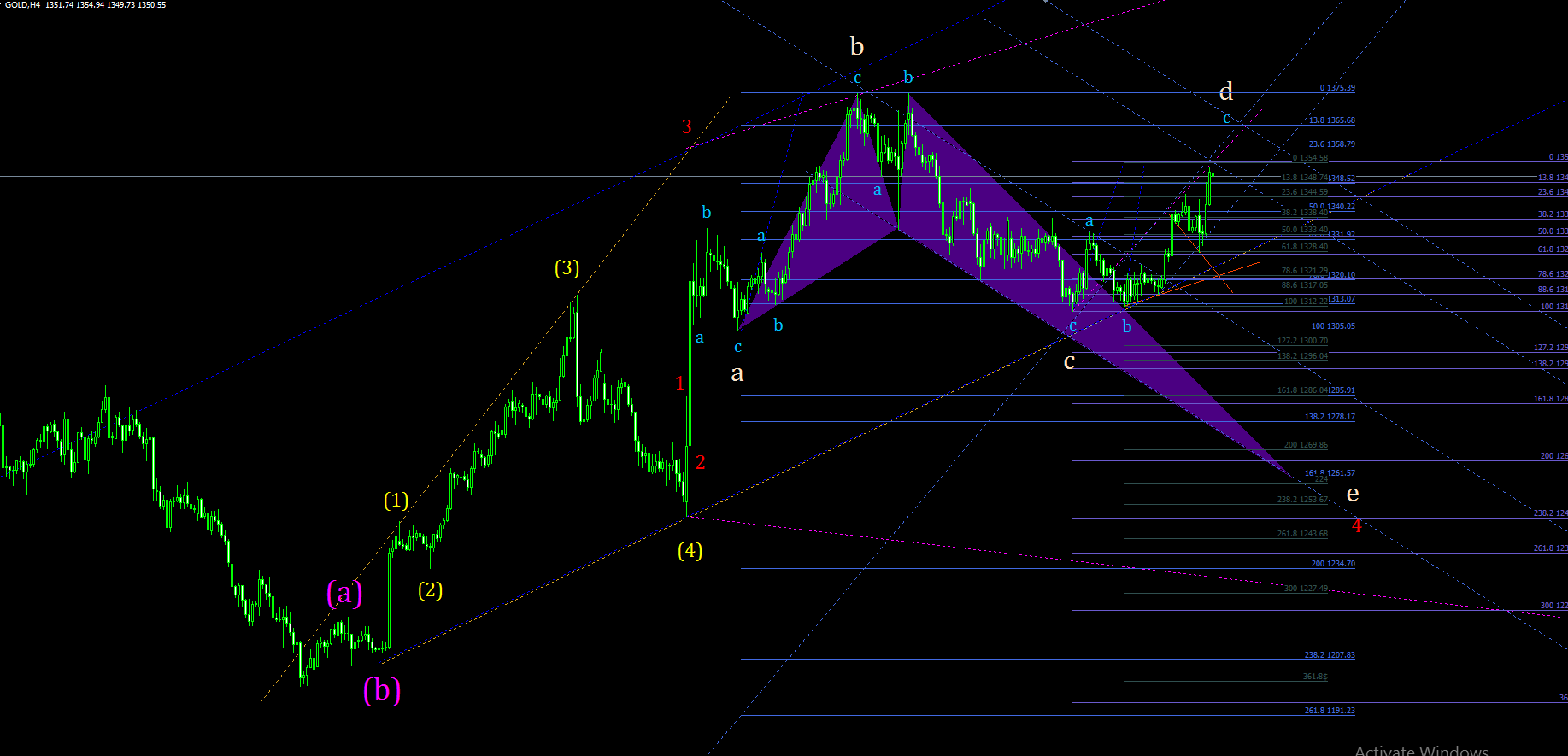This screenshot has height=756, width=1568.
Task: Click the Fibonacci label "13.8 1365.68"
Action: tap(1332, 120)
